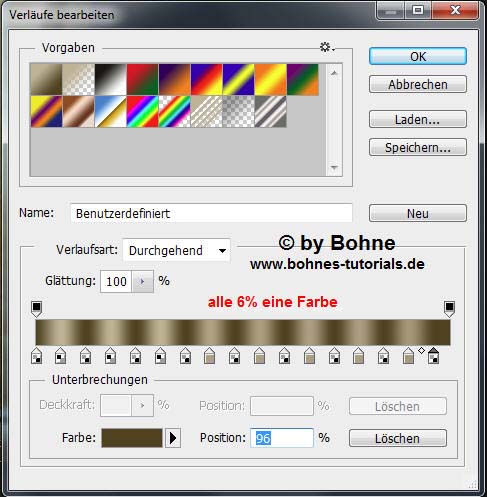Click the left opacity stop above gradient
The height and width of the screenshot is (497, 487).
36,309
